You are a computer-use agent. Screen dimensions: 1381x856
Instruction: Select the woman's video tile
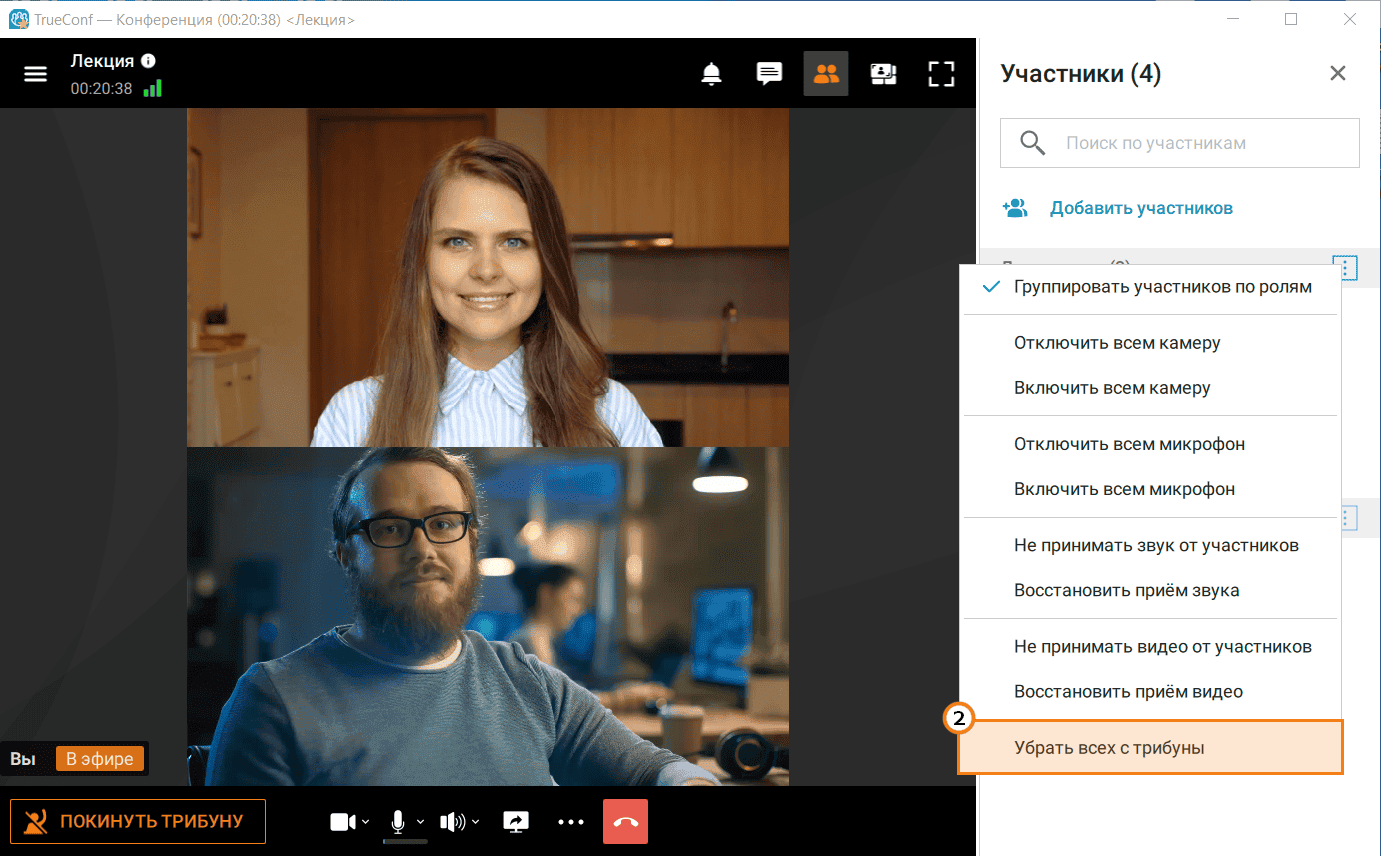(x=488, y=277)
